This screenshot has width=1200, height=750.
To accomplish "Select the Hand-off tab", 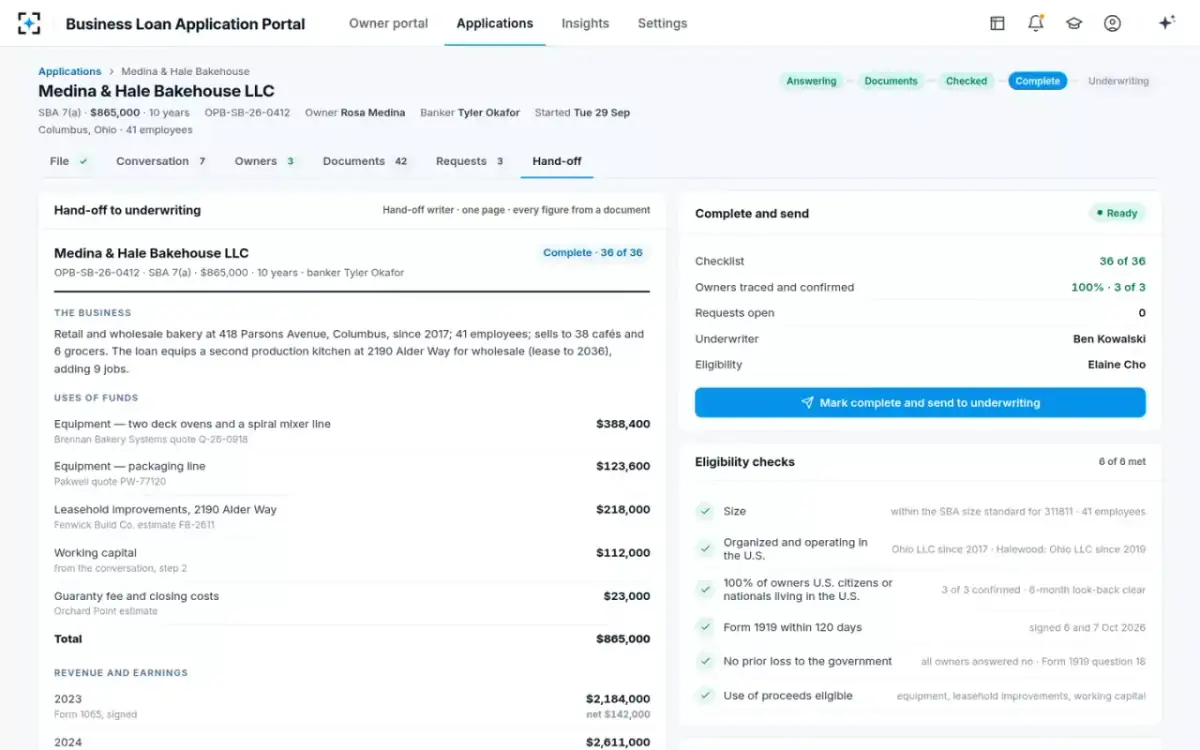I will click(557, 161).
